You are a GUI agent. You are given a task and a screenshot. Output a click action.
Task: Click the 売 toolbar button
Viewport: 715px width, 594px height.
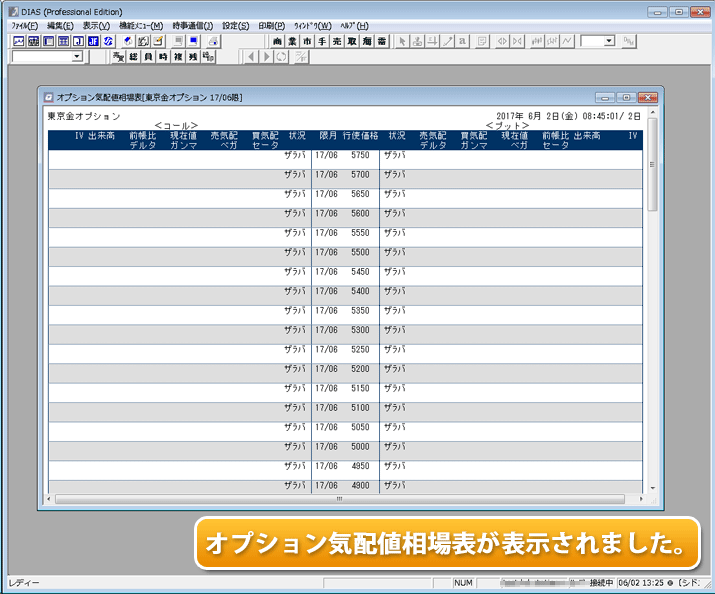click(x=338, y=41)
